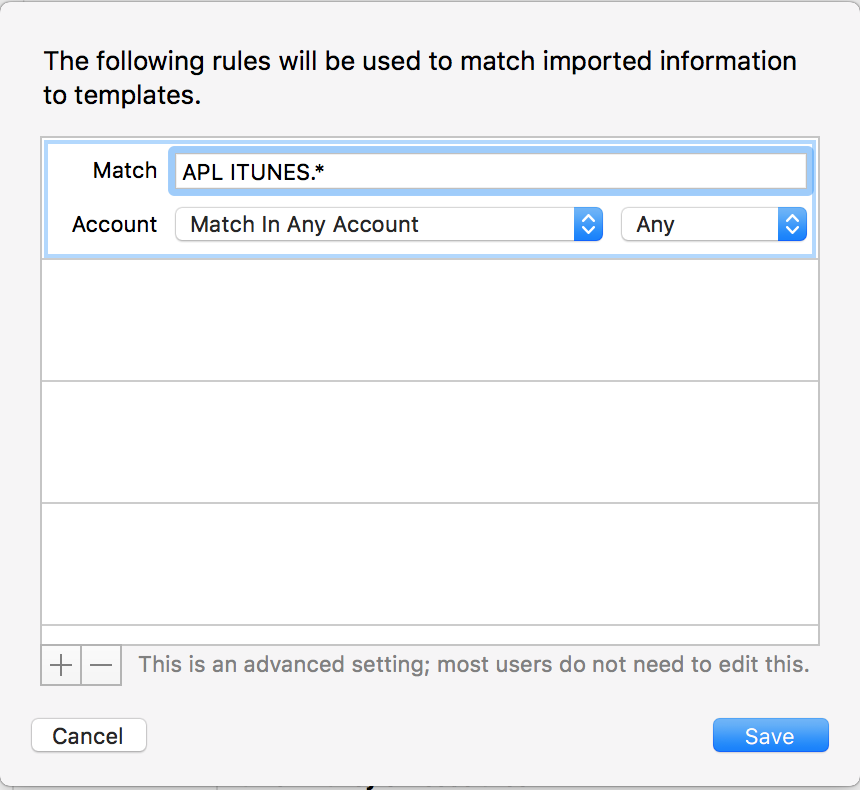Open the Match In Any Account dropdown

389,224
